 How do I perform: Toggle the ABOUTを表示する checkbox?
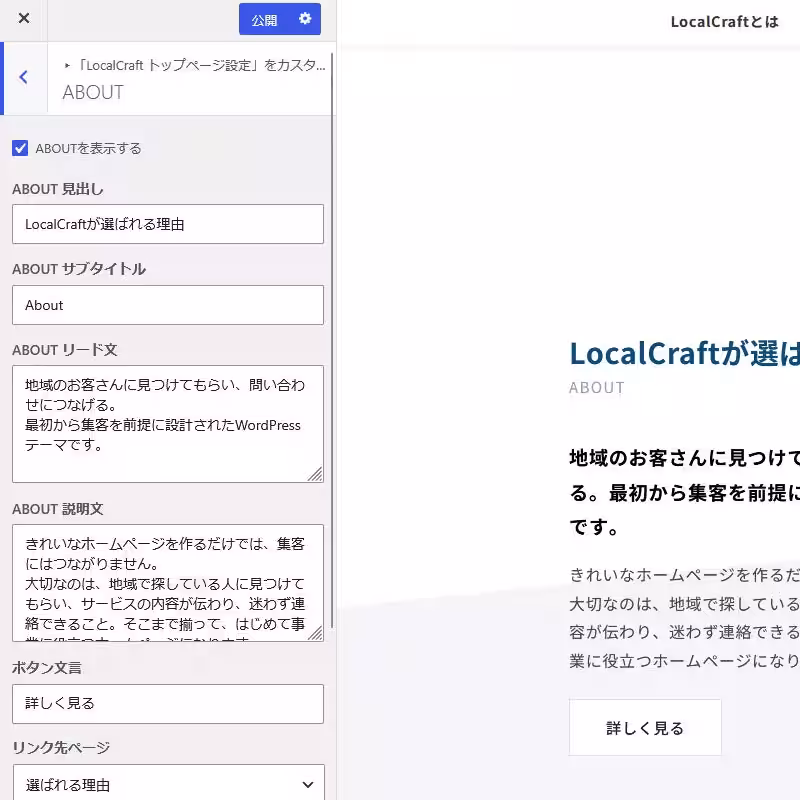coord(20,148)
